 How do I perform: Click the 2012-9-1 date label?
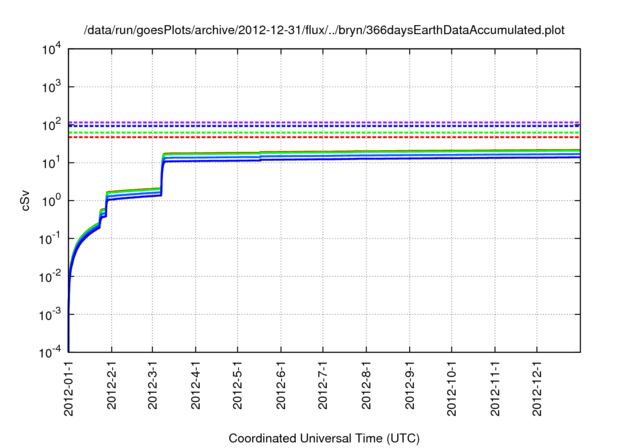[x=409, y=385]
